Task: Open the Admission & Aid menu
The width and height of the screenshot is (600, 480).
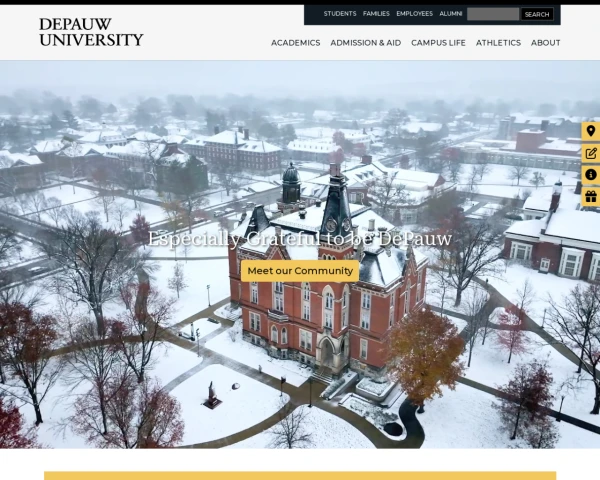Action: [x=365, y=43]
